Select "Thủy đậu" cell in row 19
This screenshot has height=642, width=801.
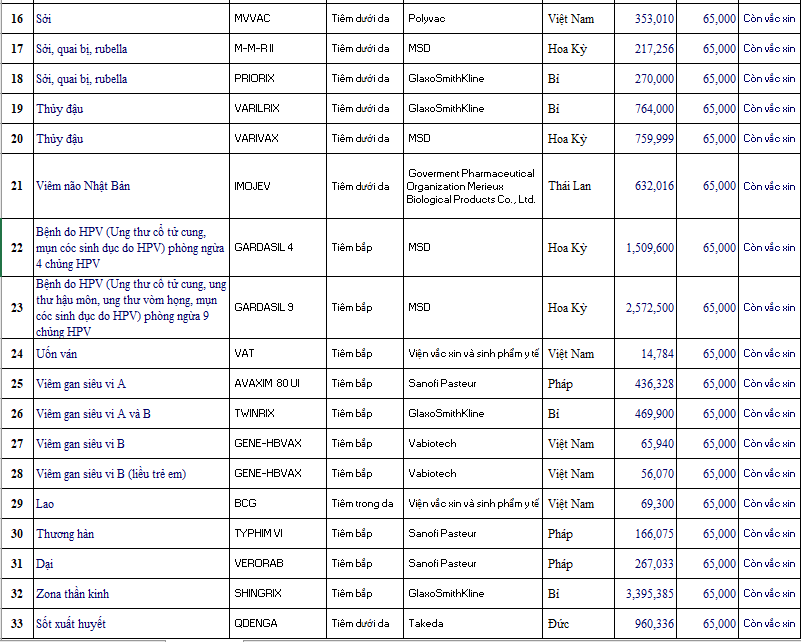point(131,108)
